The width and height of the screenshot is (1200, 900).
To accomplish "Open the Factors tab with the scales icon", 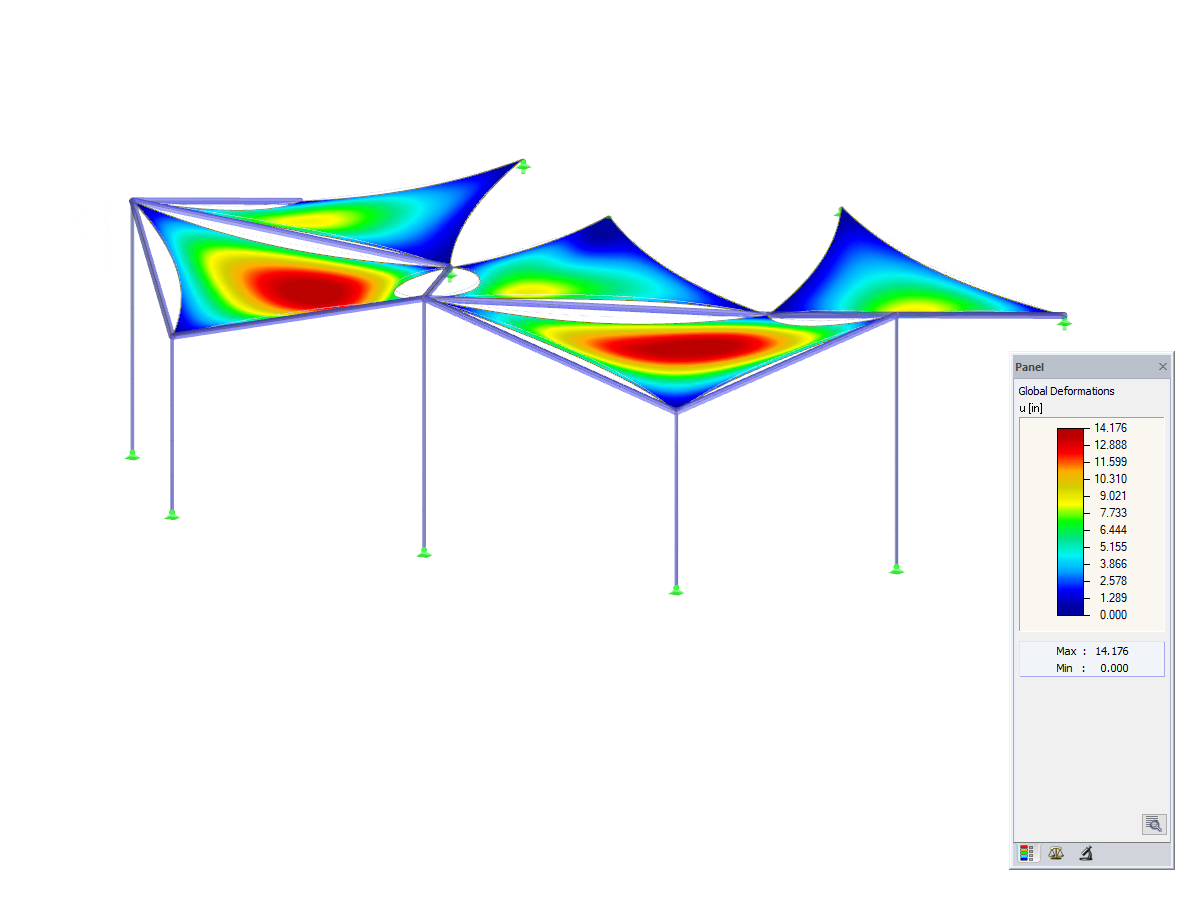I will point(1056,853).
